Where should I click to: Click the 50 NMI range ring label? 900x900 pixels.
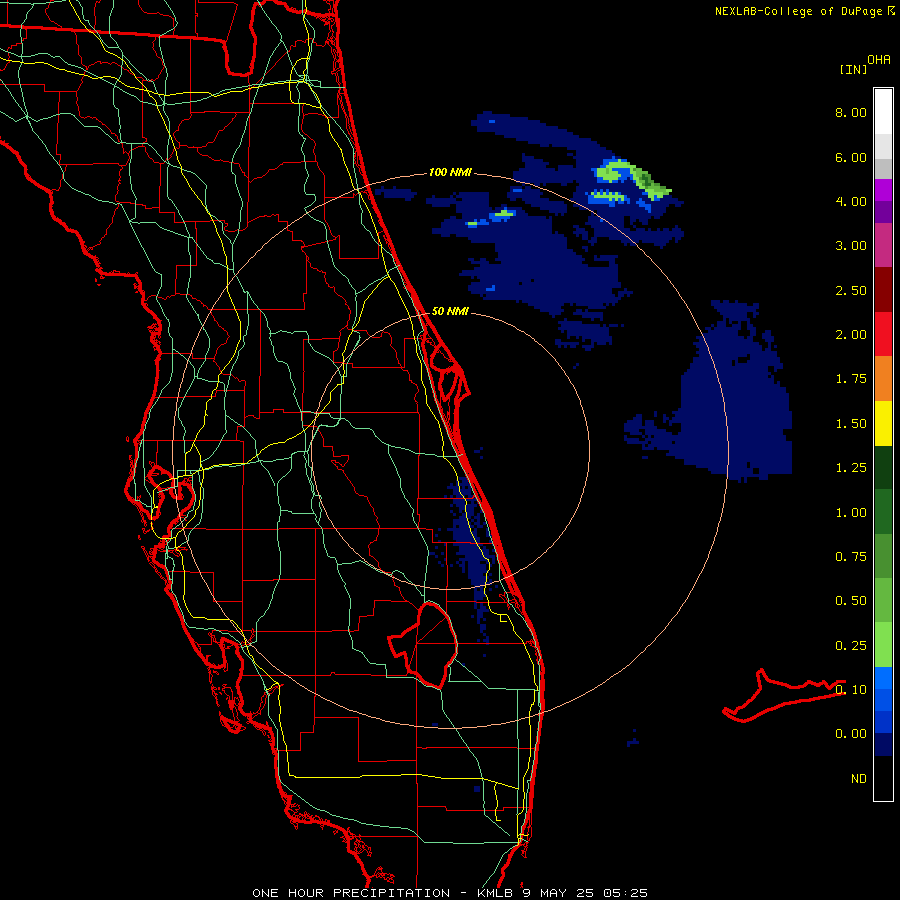point(450,311)
